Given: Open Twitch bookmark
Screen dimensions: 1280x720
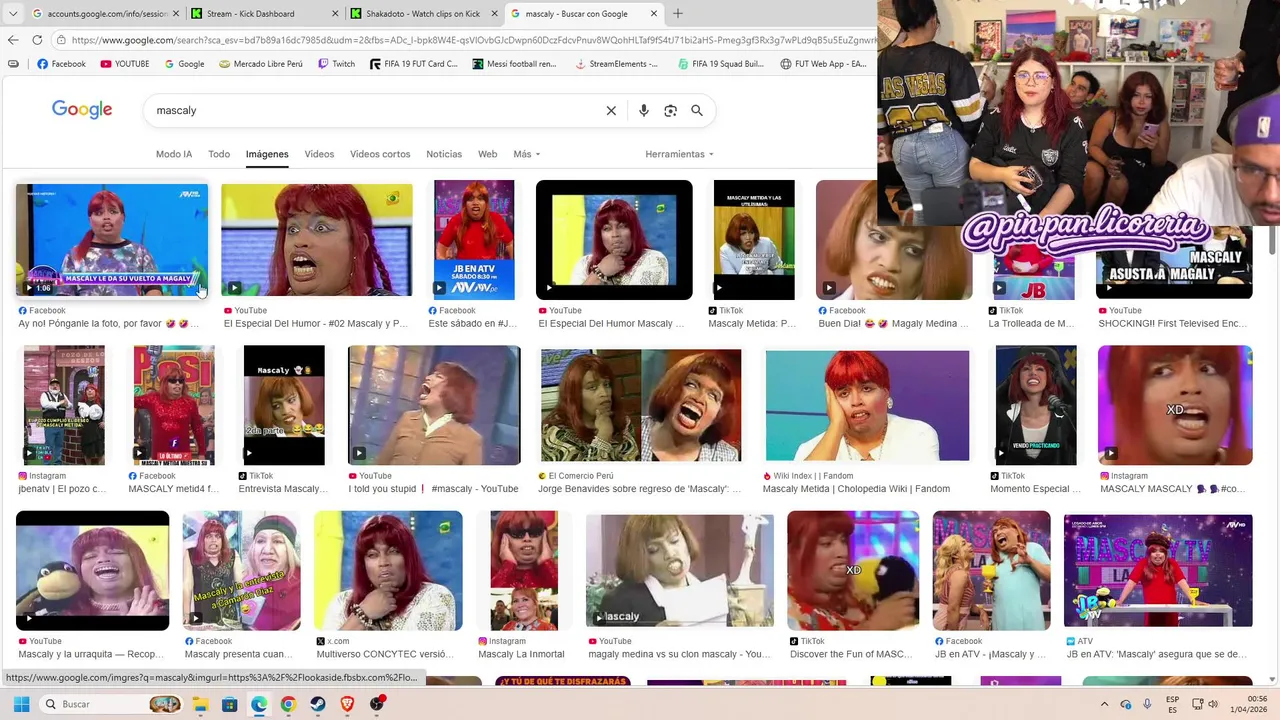Looking at the screenshot, I should [336, 64].
